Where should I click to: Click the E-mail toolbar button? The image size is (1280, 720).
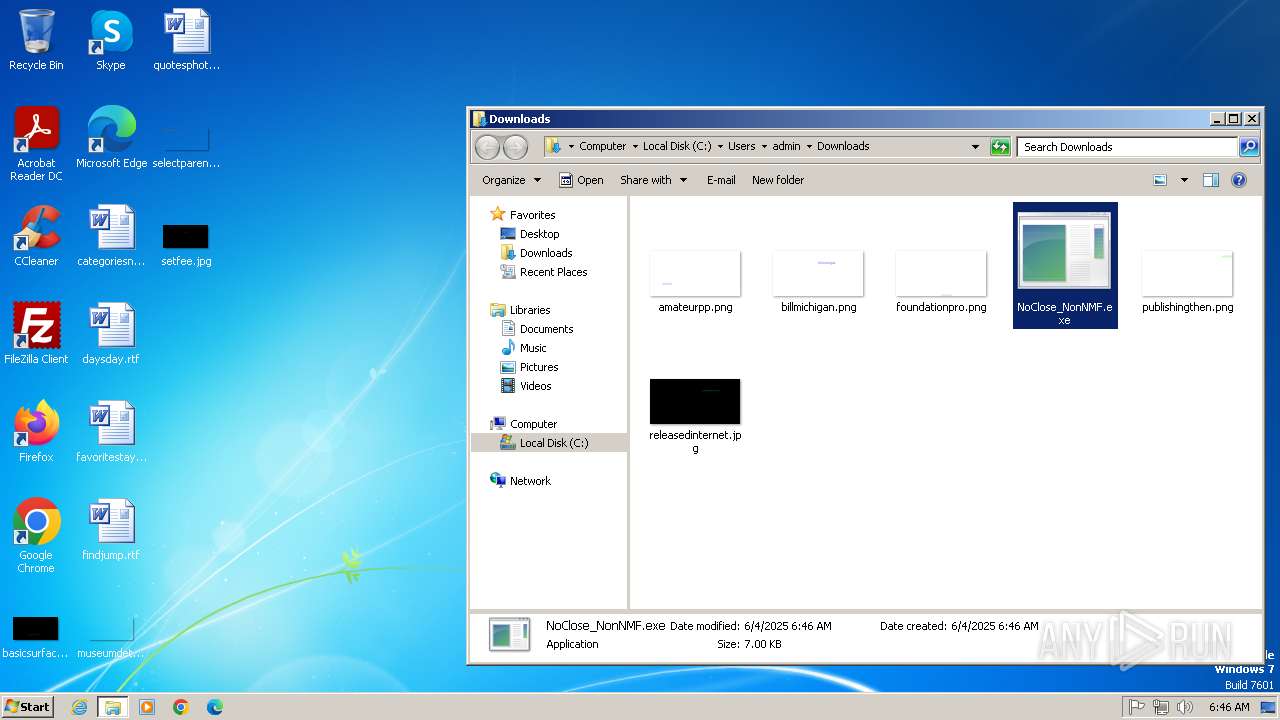click(721, 180)
